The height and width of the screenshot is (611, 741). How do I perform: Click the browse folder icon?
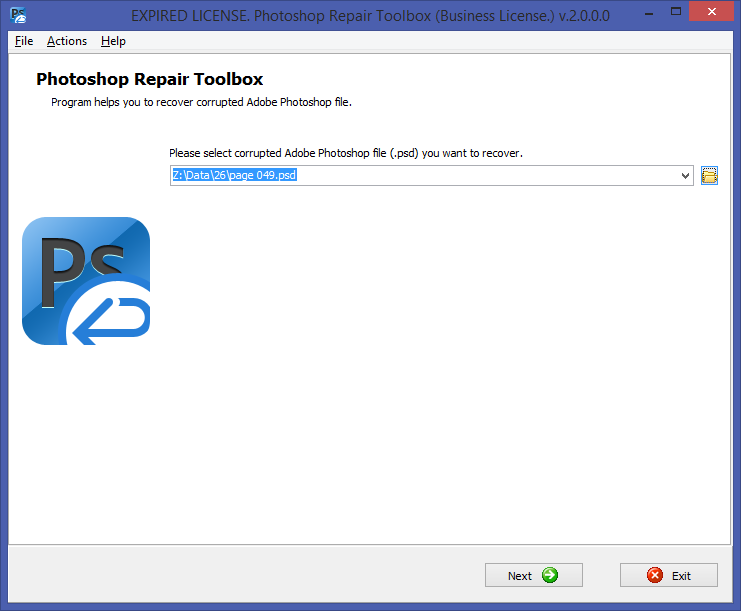click(709, 176)
